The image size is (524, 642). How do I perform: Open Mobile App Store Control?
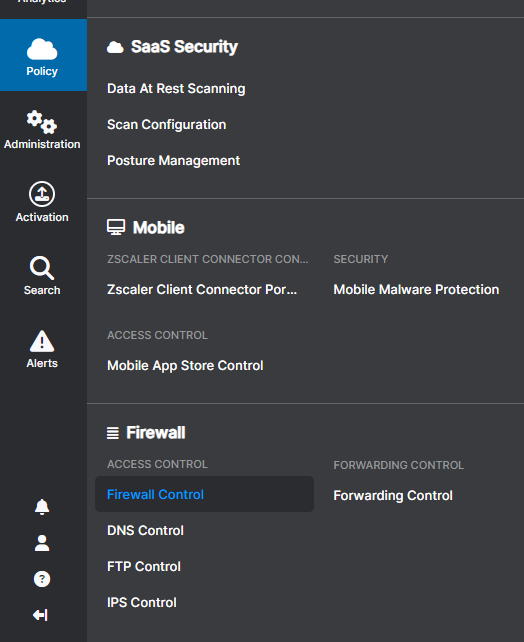click(185, 366)
